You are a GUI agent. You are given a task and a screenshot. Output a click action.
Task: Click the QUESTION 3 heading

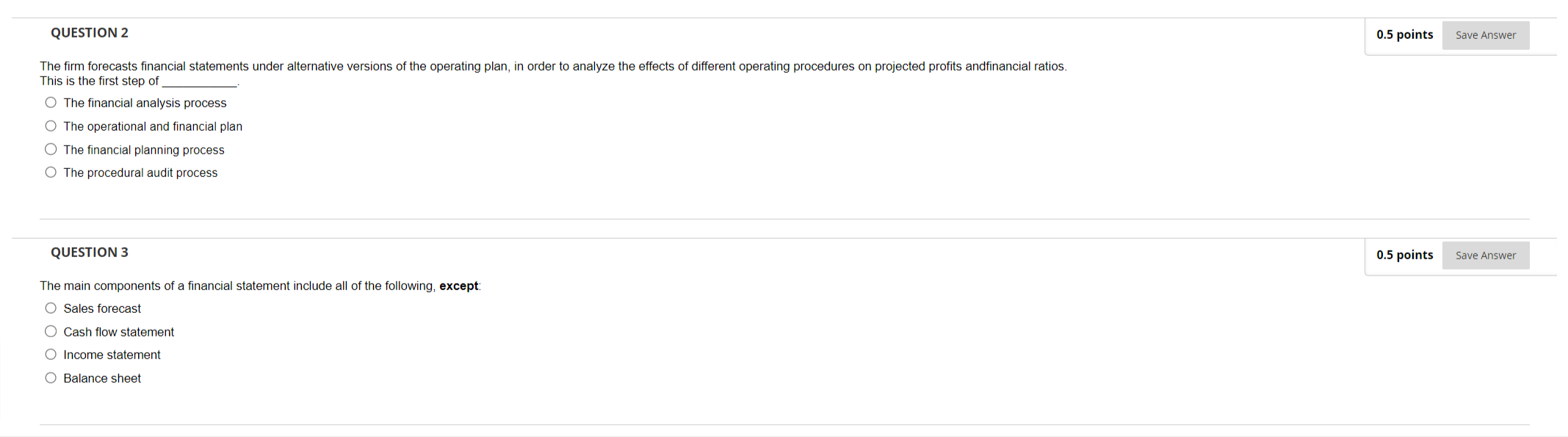[89, 251]
